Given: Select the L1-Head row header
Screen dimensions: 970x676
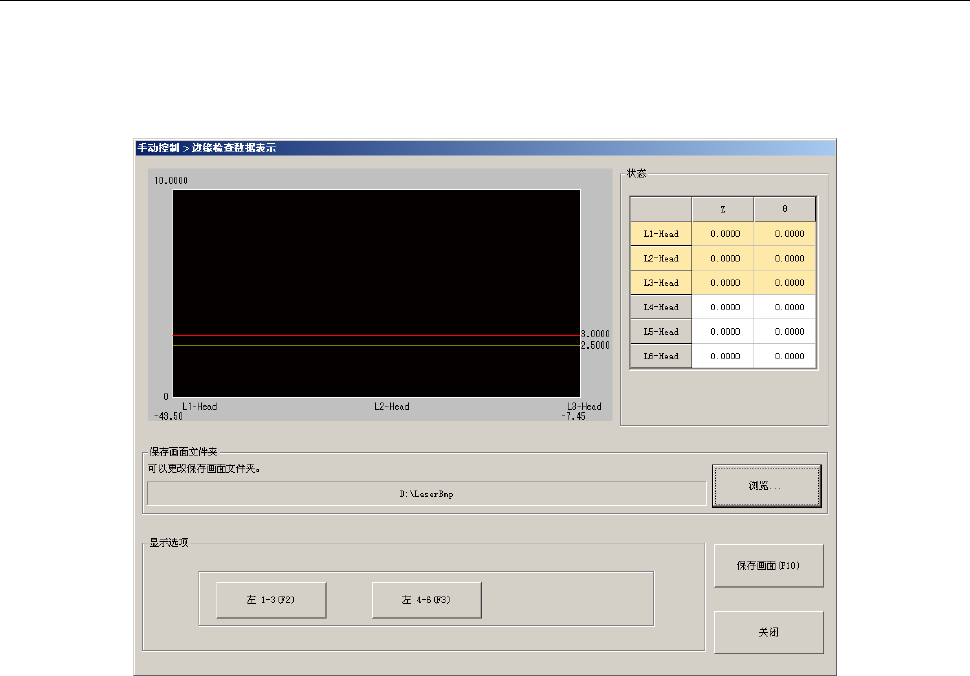Looking at the screenshot, I should 661,234.
